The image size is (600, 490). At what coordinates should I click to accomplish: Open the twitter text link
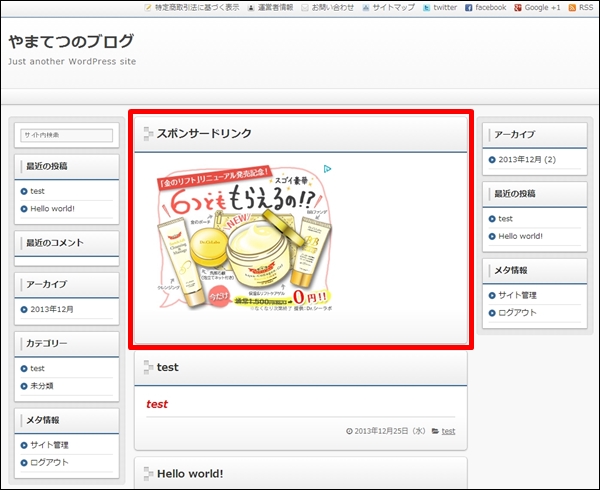coord(445,8)
